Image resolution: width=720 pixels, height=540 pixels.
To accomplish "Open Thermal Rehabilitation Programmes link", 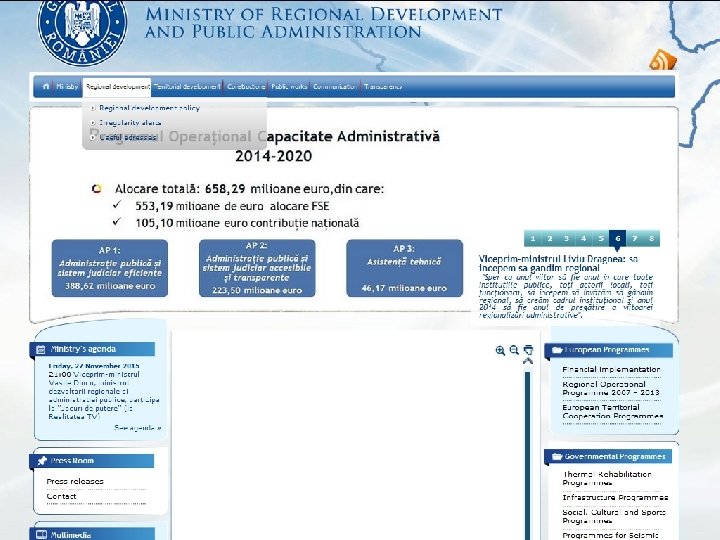I will coord(607,478).
